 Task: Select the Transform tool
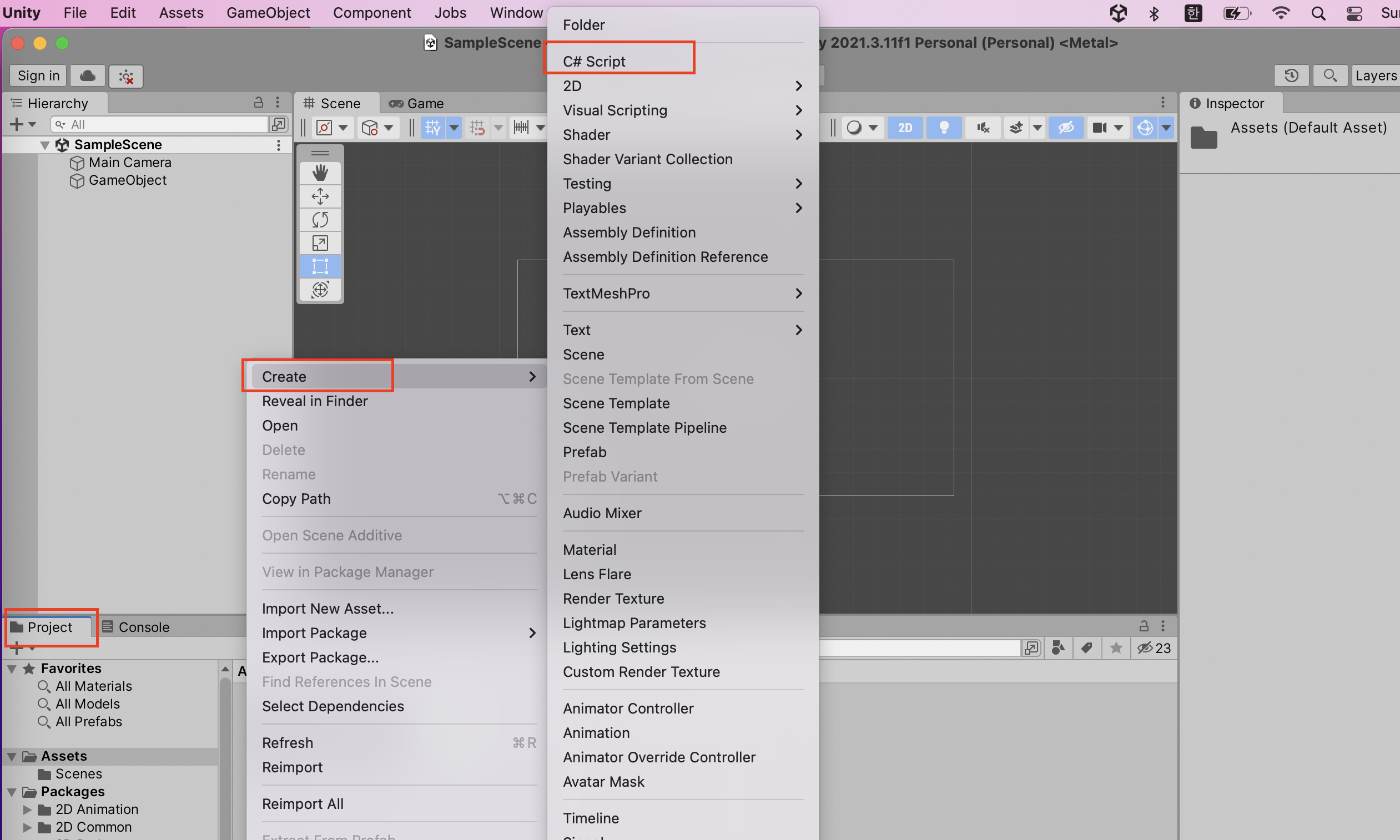(x=320, y=289)
